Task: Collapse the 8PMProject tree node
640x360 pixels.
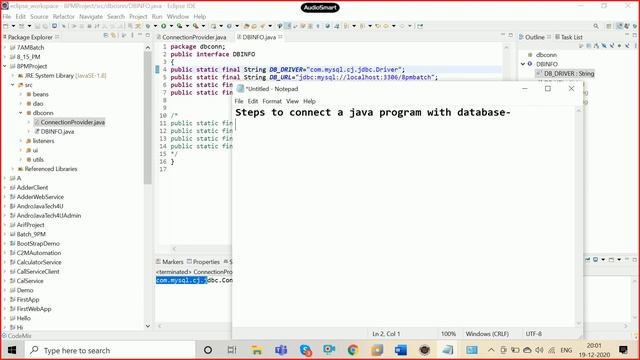Action: tap(5, 66)
